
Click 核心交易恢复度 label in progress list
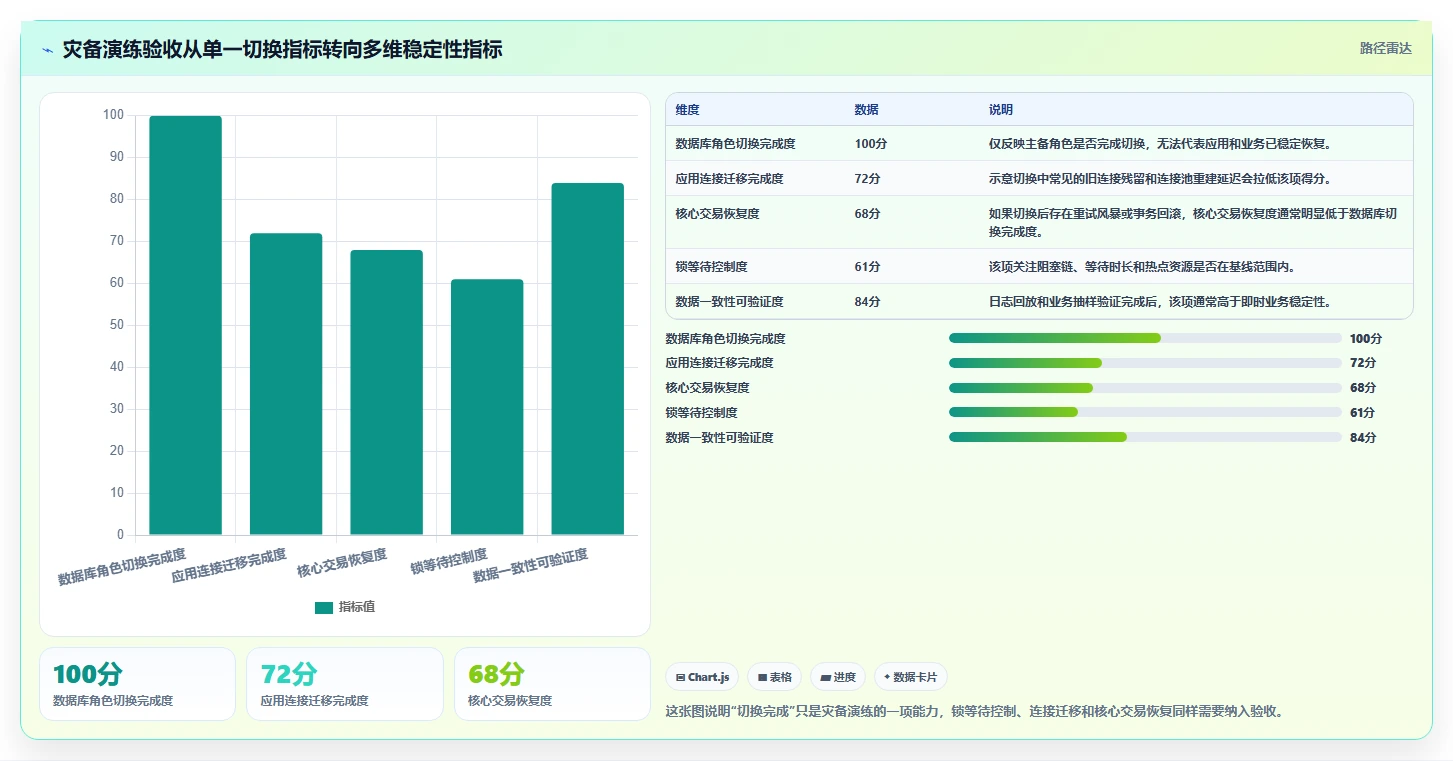click(708, 388)
